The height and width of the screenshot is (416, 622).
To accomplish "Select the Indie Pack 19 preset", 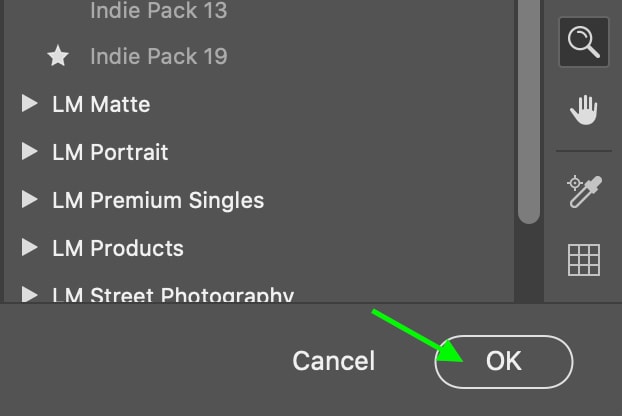I will tap(158, 57).
